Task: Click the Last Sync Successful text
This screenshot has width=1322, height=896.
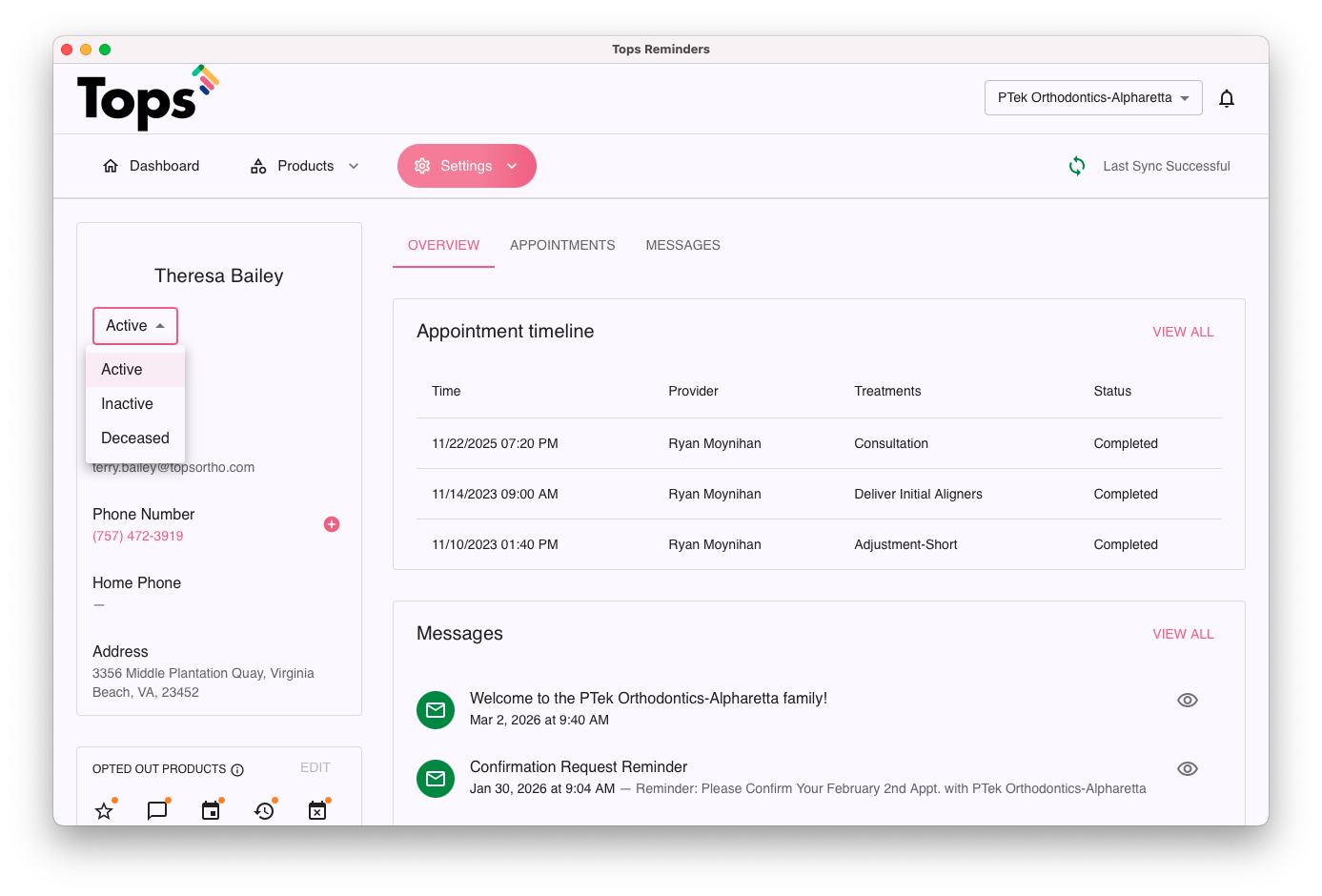Action: tap(1167, 166)
